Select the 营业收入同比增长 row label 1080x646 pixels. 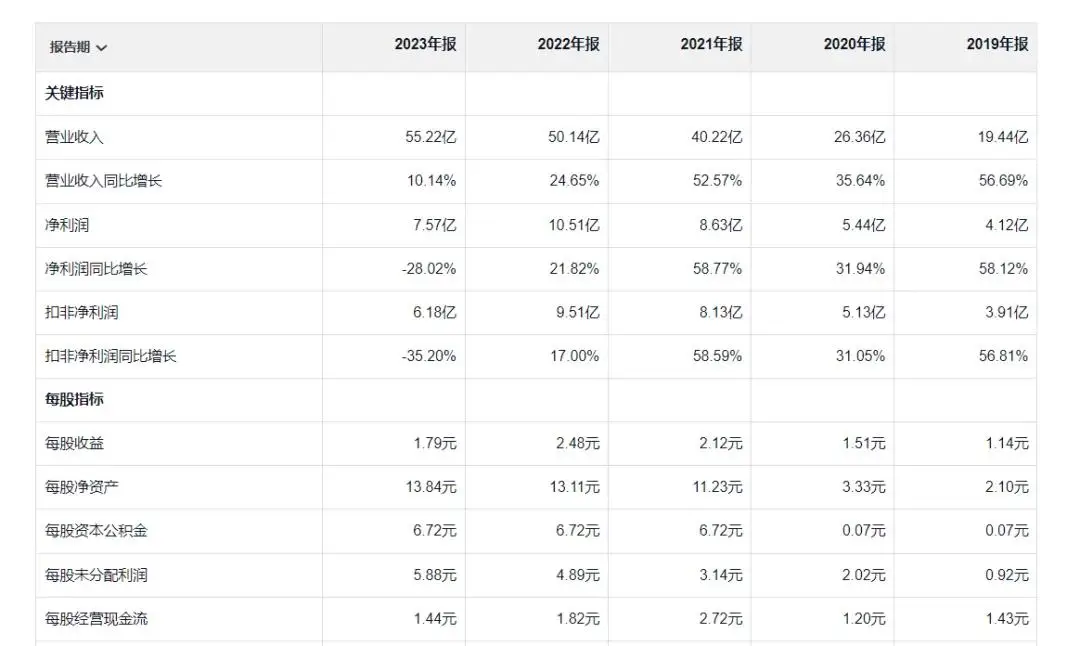pyautogui.click(x=103, y=181)
